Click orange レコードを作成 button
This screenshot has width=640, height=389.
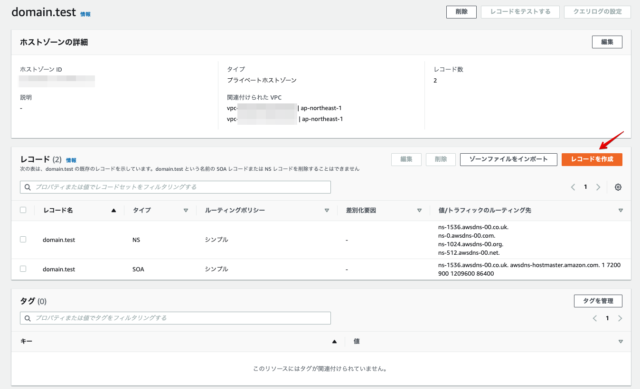click(592, 159)
